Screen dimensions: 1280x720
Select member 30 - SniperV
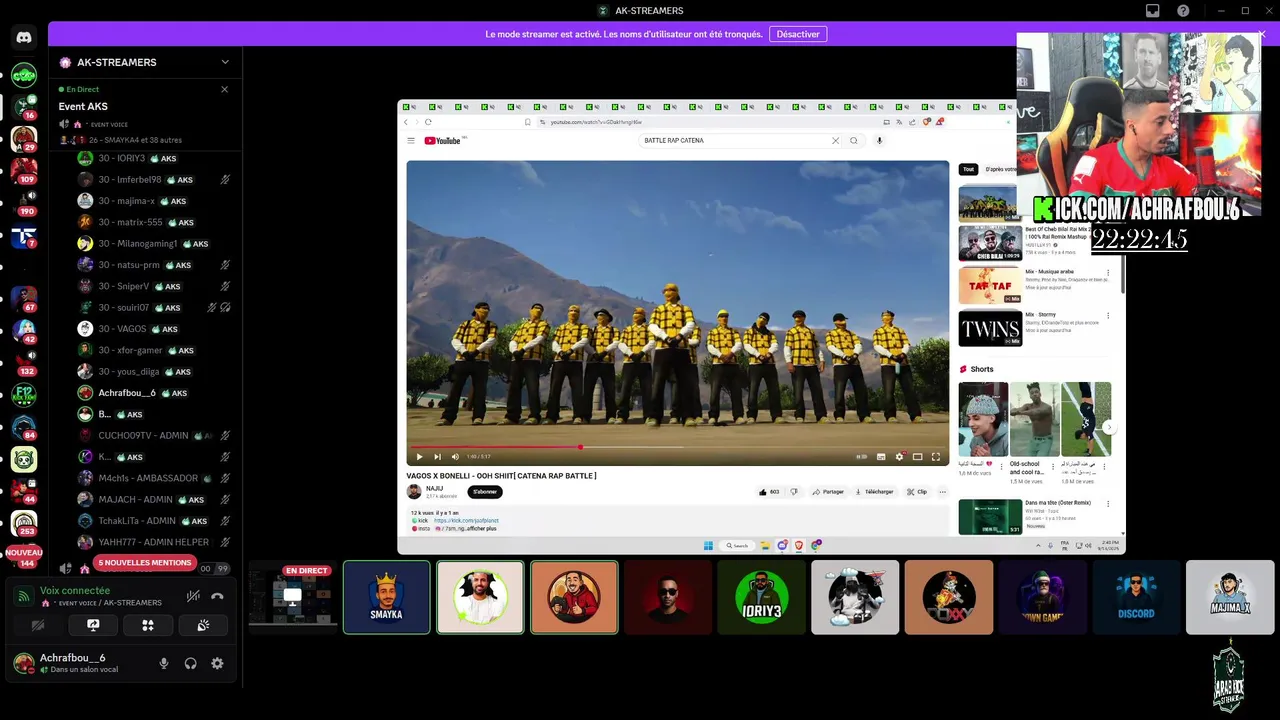coord(154,286)
